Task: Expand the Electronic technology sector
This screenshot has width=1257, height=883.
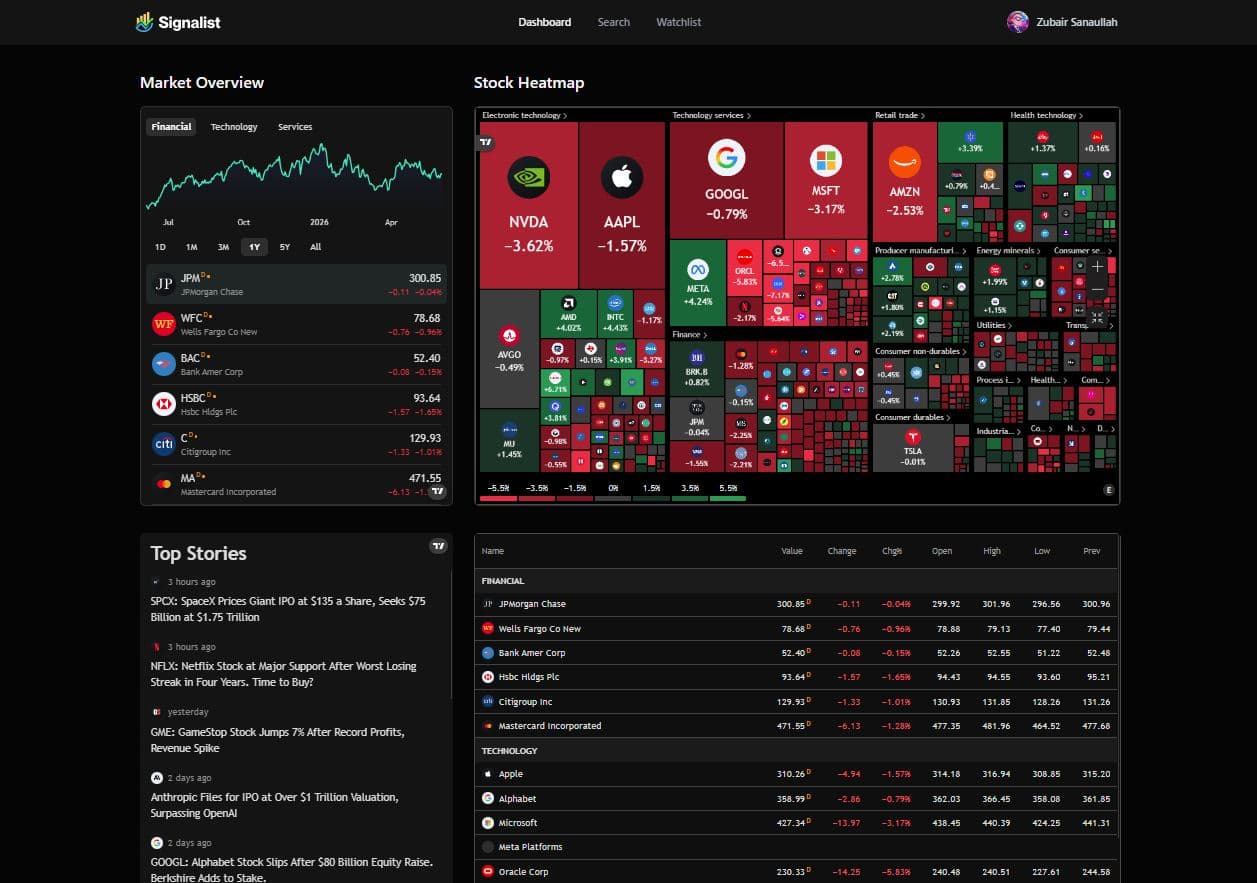Action: [x=524, y=115]
